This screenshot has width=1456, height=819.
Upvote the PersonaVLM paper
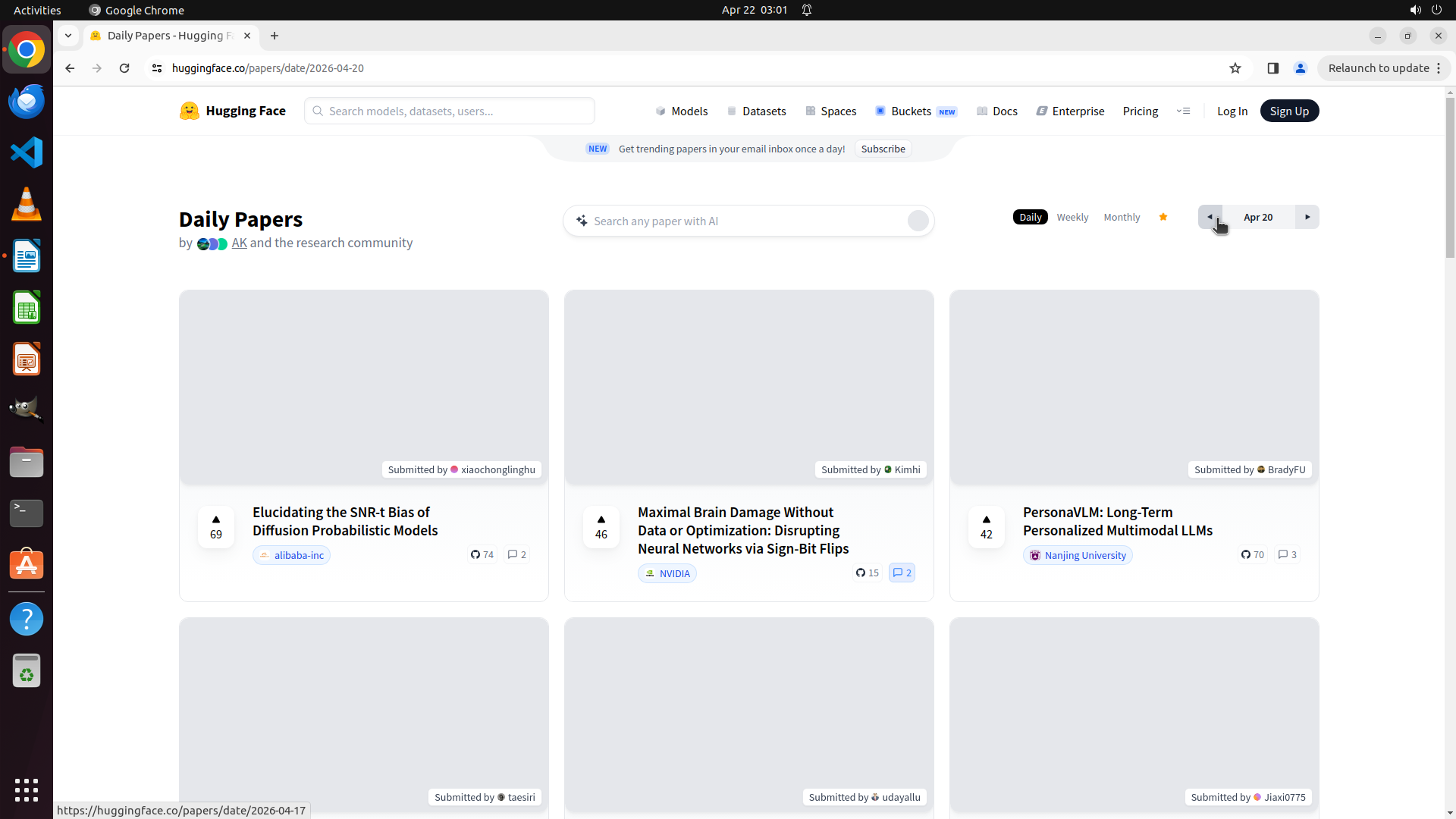[986, 526]
